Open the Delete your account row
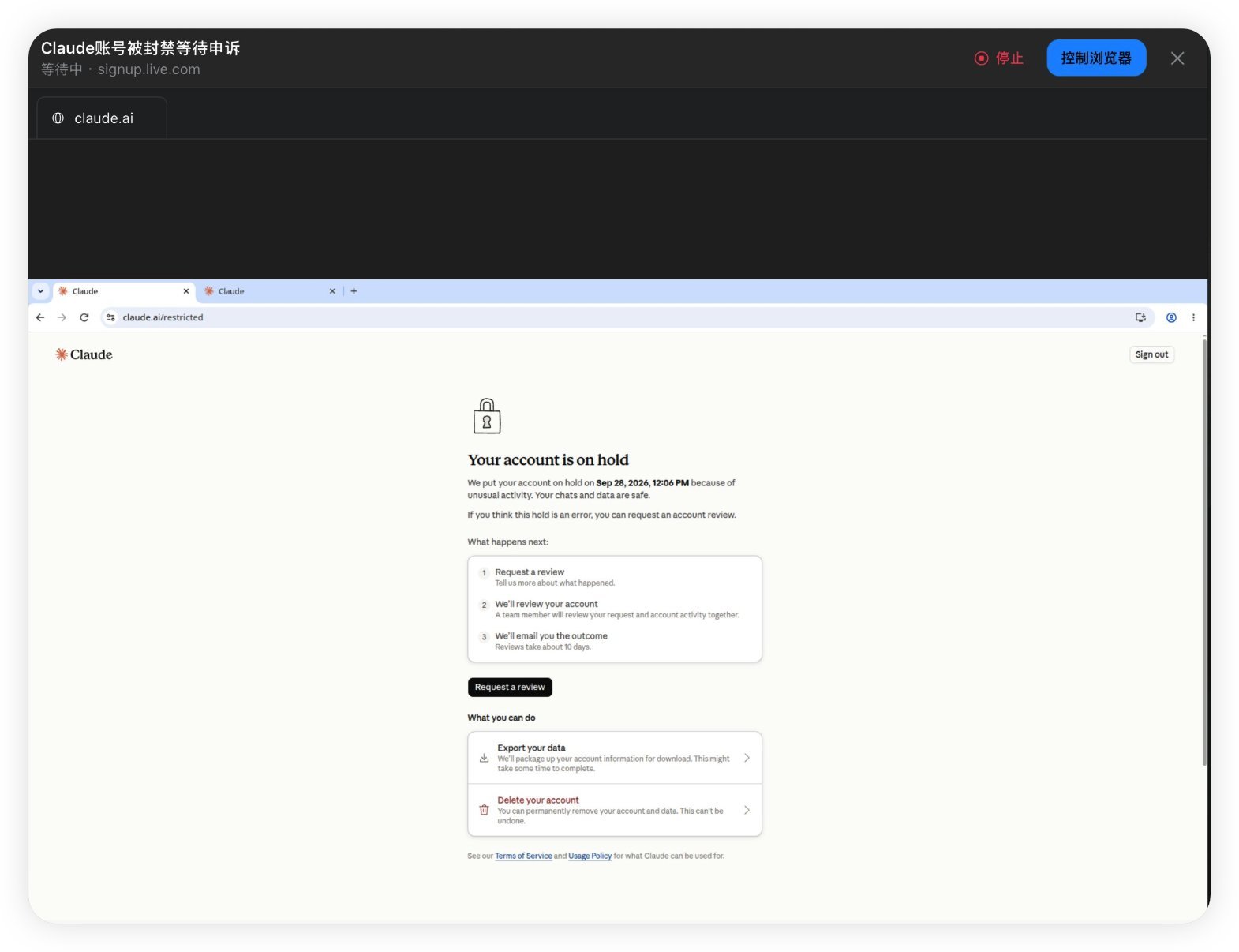1239x952 pixels. [615, 810]
